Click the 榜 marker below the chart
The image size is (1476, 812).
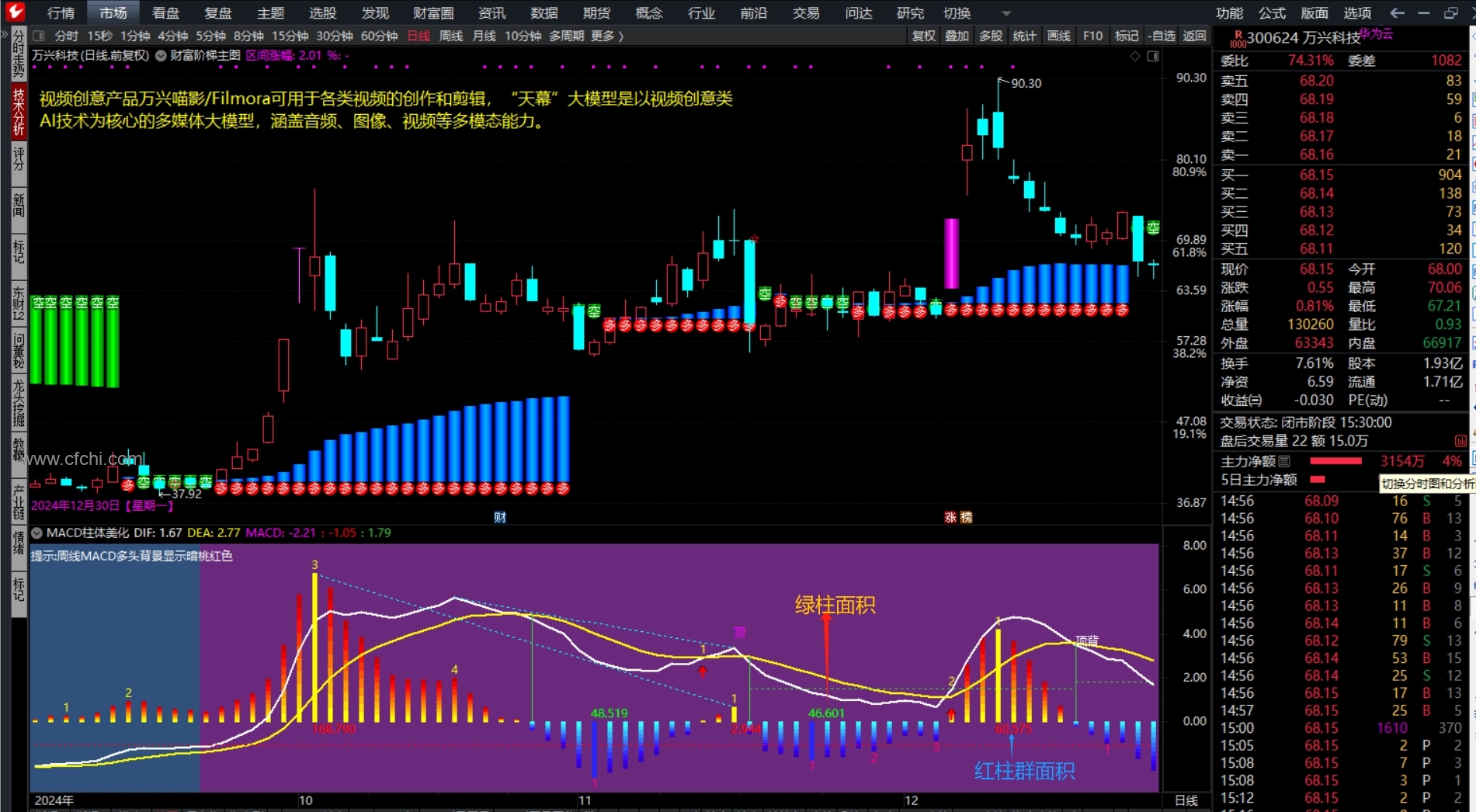tap(966, 517)
